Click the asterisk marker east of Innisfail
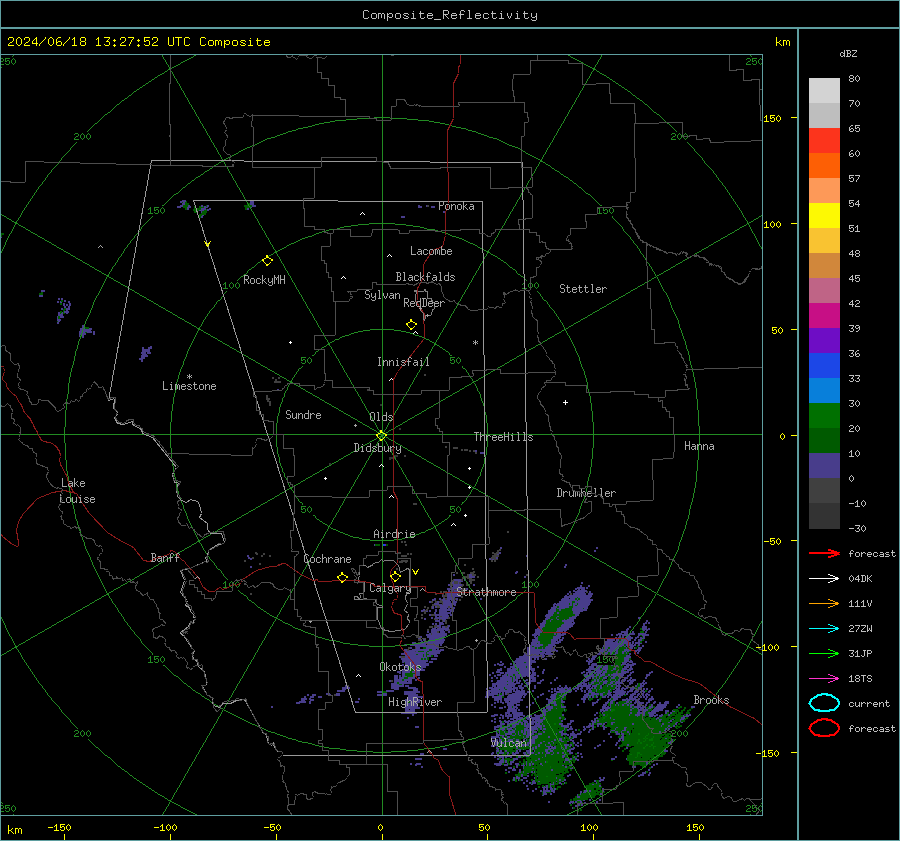Image resolution: width=900 pixels, height=841 pixels. click(x=475, y=343)
